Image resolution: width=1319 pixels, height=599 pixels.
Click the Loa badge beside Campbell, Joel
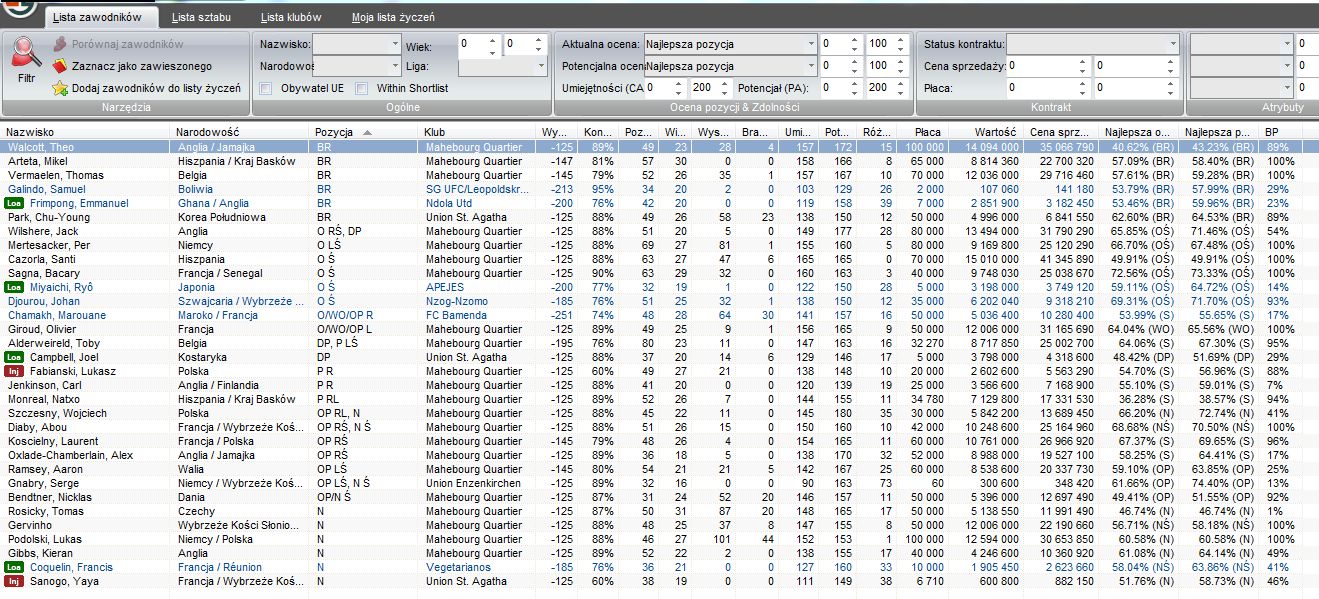pos(14,357)
